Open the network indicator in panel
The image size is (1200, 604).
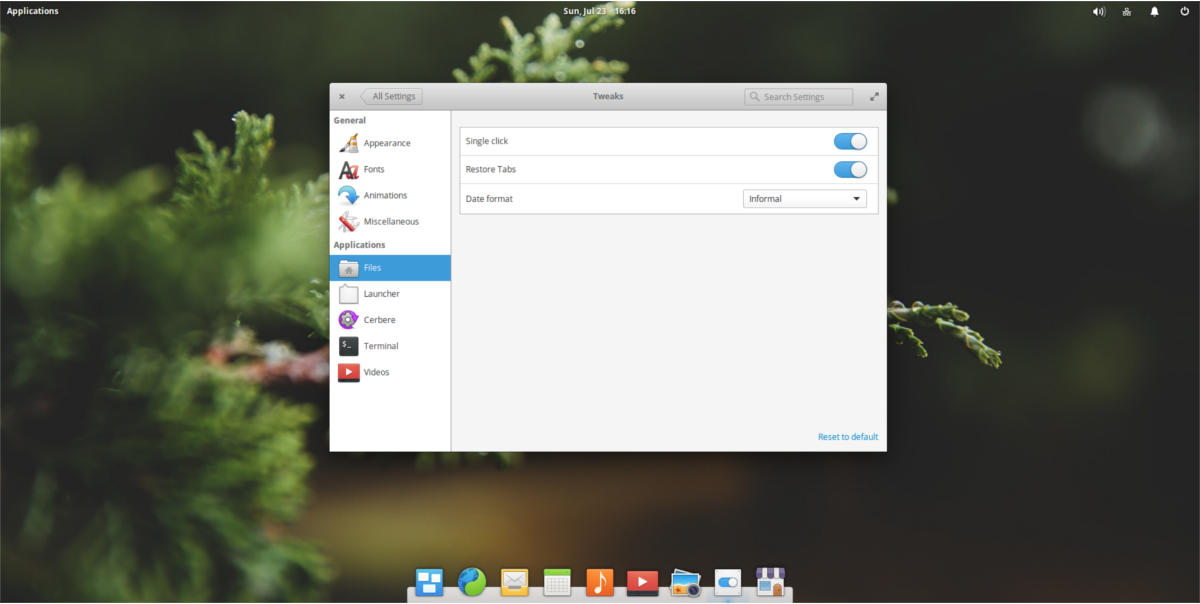(x=1127, y=11)
